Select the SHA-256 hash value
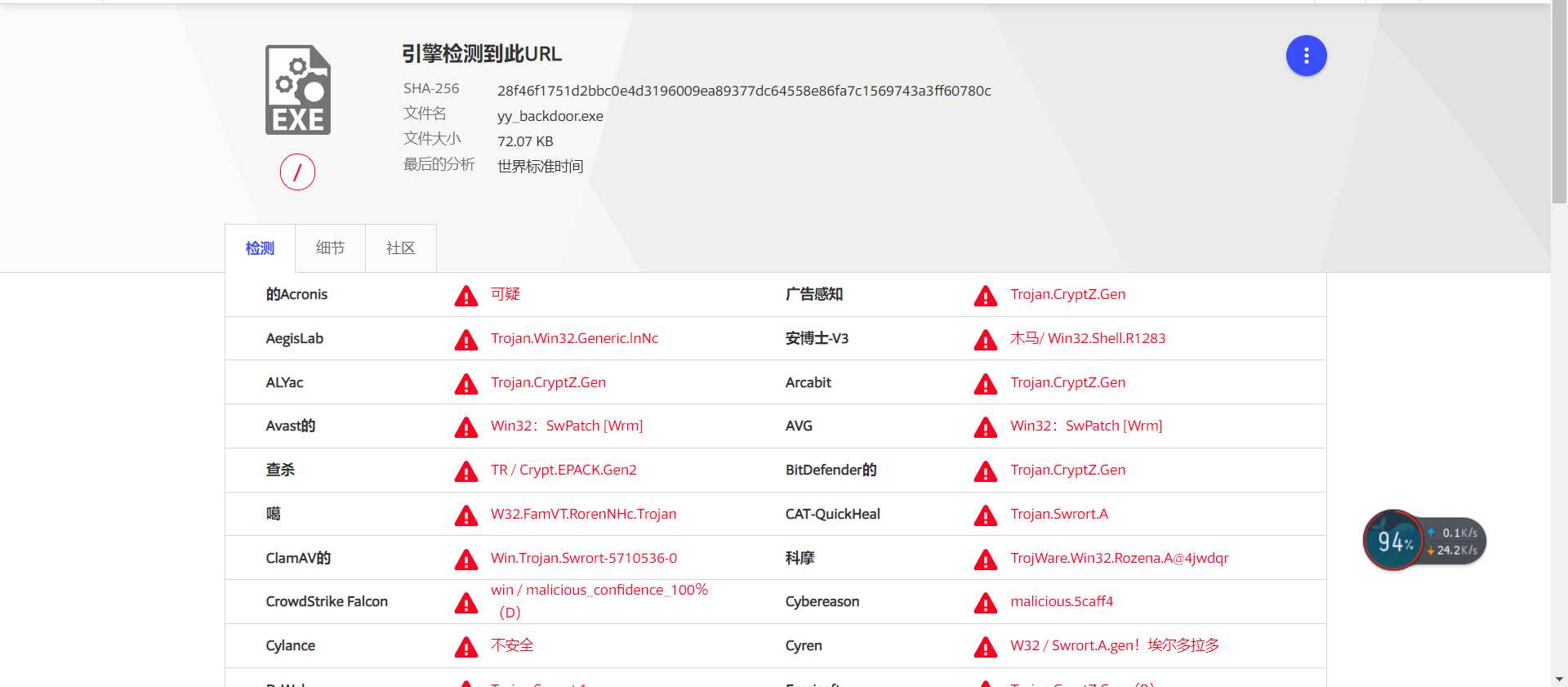The height and width of the screenshot is (687, 1568). (744, 91)
